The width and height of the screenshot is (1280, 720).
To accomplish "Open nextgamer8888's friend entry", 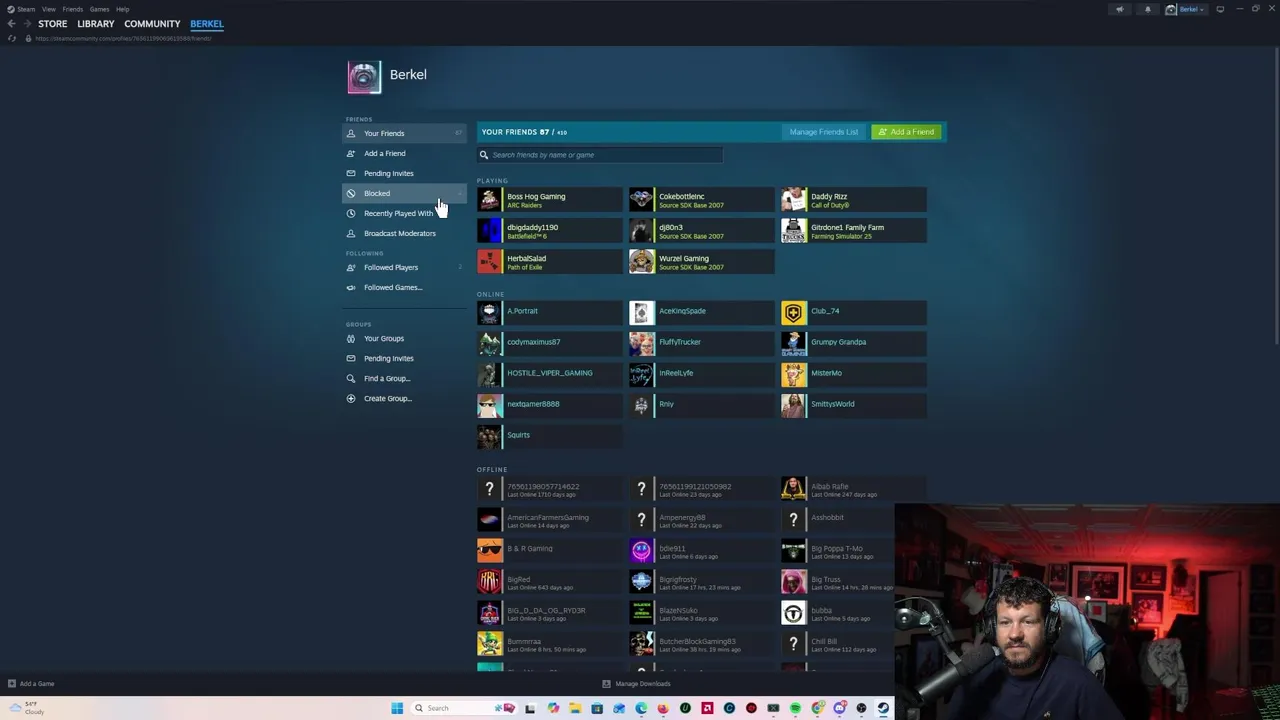I will point(549,407).
